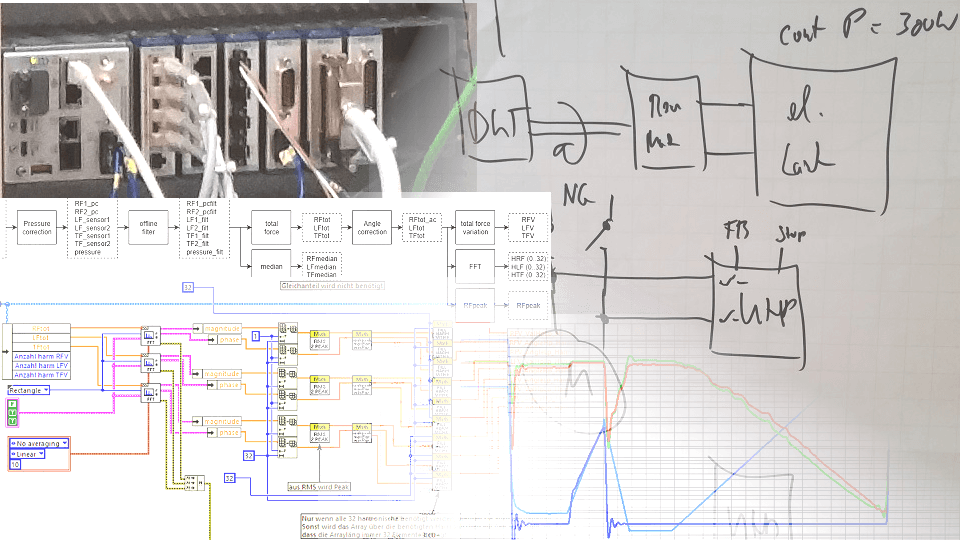Select the RFtot_ac signal label
960x540 pixels.
click(x=422, y=219)
